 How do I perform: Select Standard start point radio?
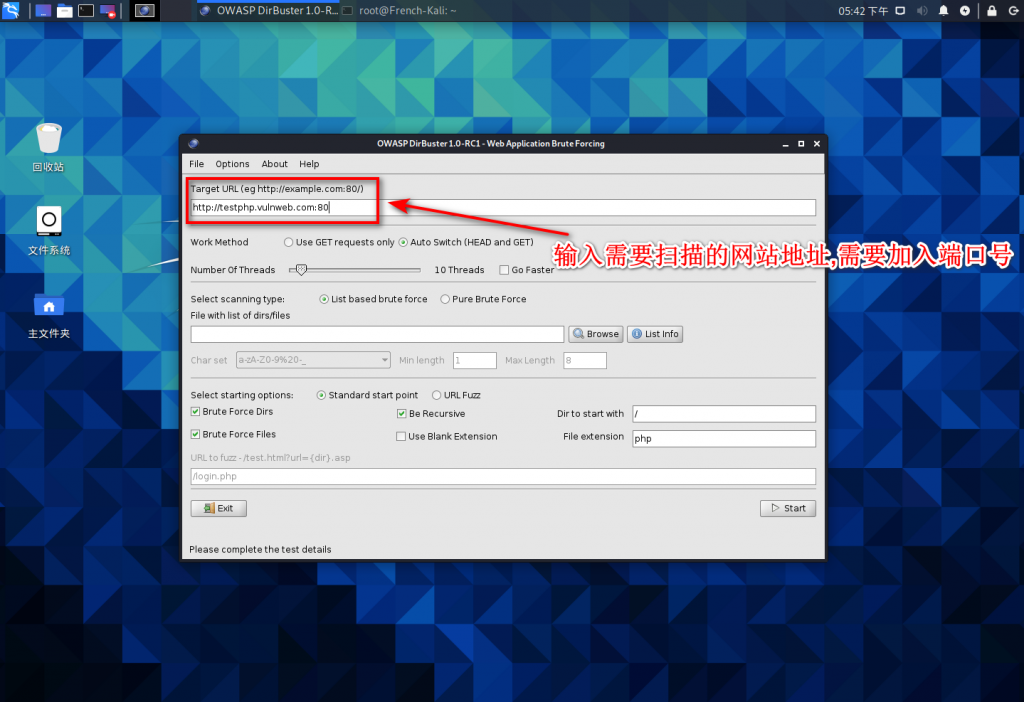[321, 395]
